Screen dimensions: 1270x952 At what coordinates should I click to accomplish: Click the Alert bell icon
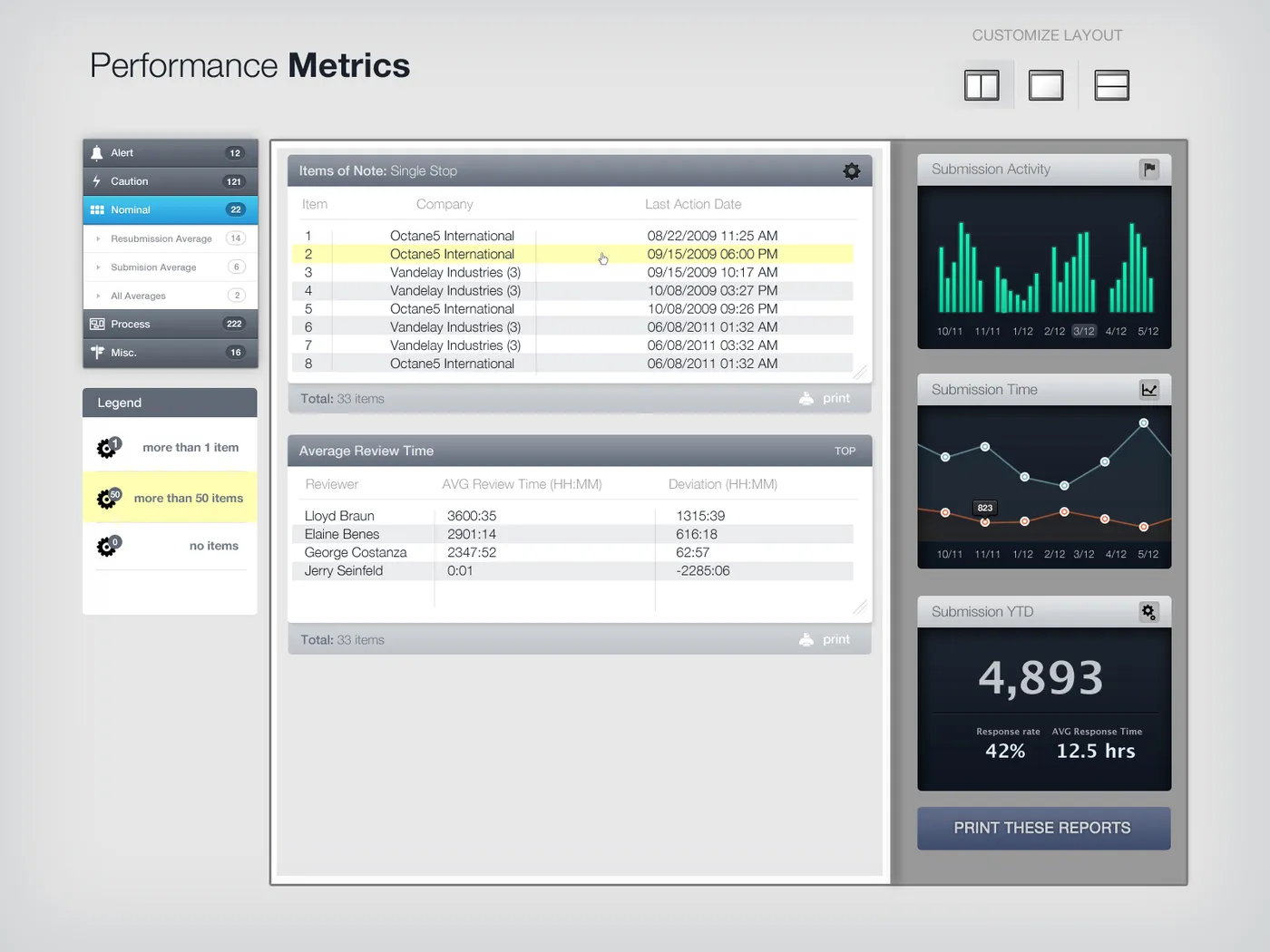tap(97, 153)
